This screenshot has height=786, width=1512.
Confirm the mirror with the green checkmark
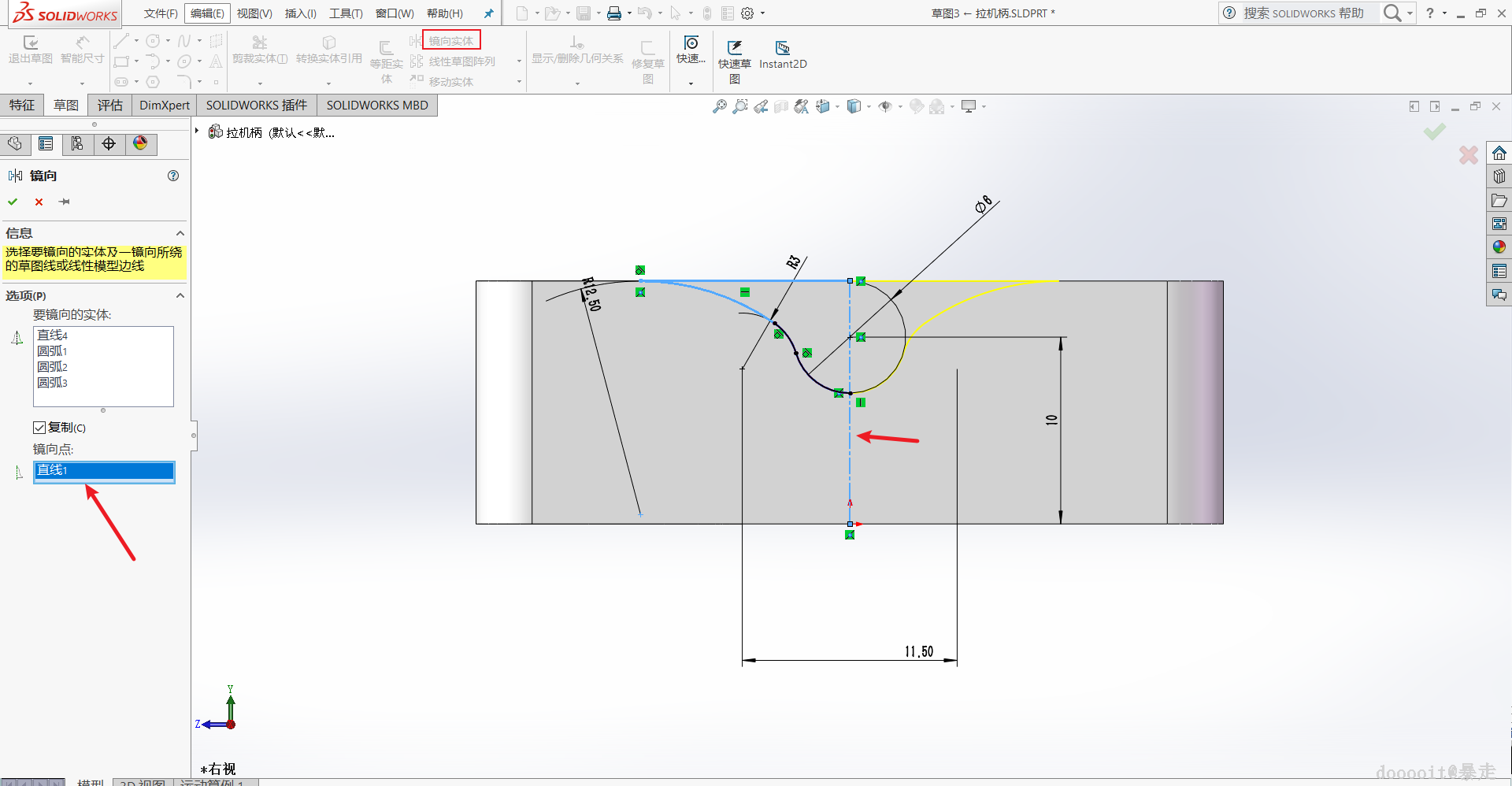point(13,202)
